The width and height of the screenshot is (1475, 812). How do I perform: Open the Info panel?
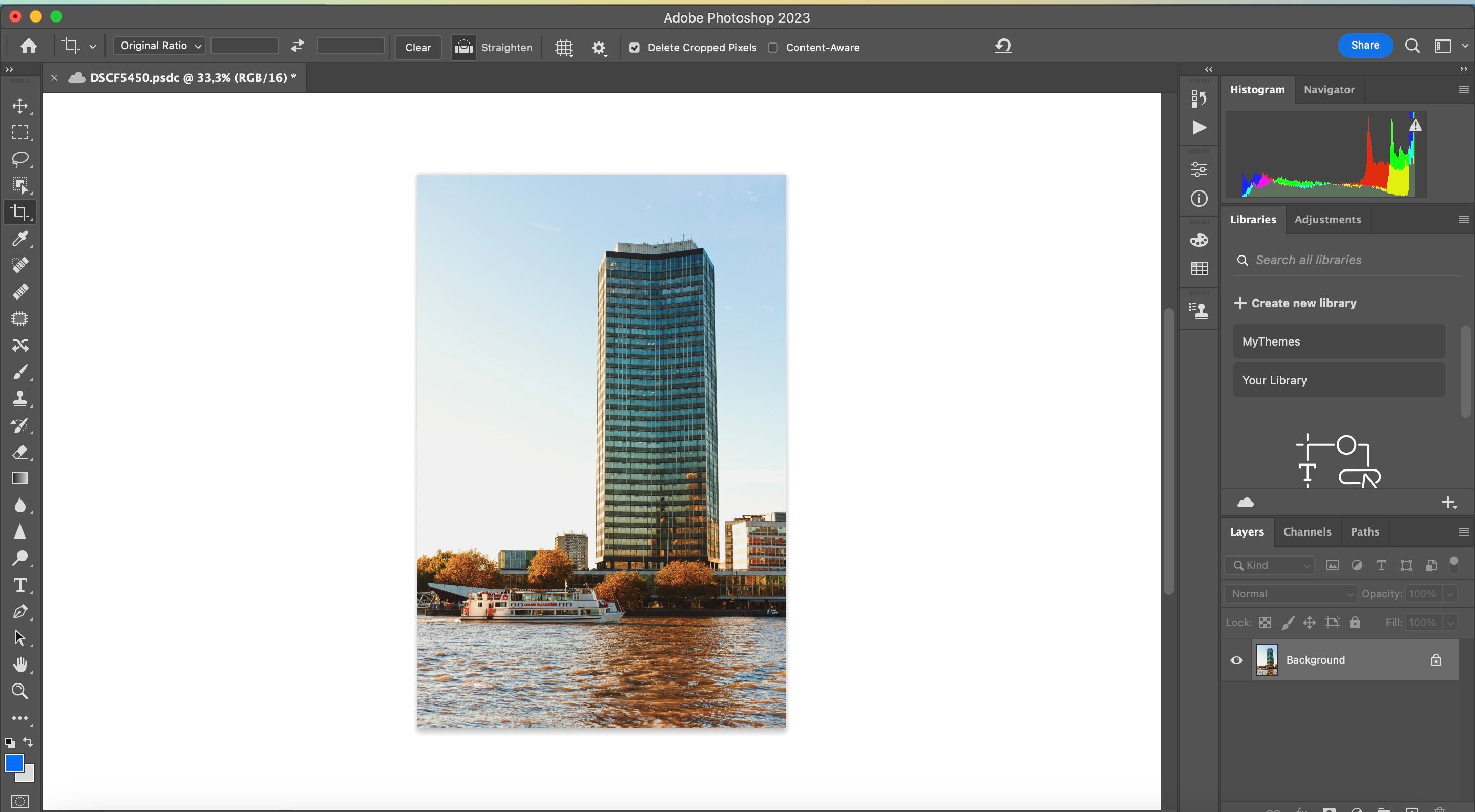(x=1198, y=199)
